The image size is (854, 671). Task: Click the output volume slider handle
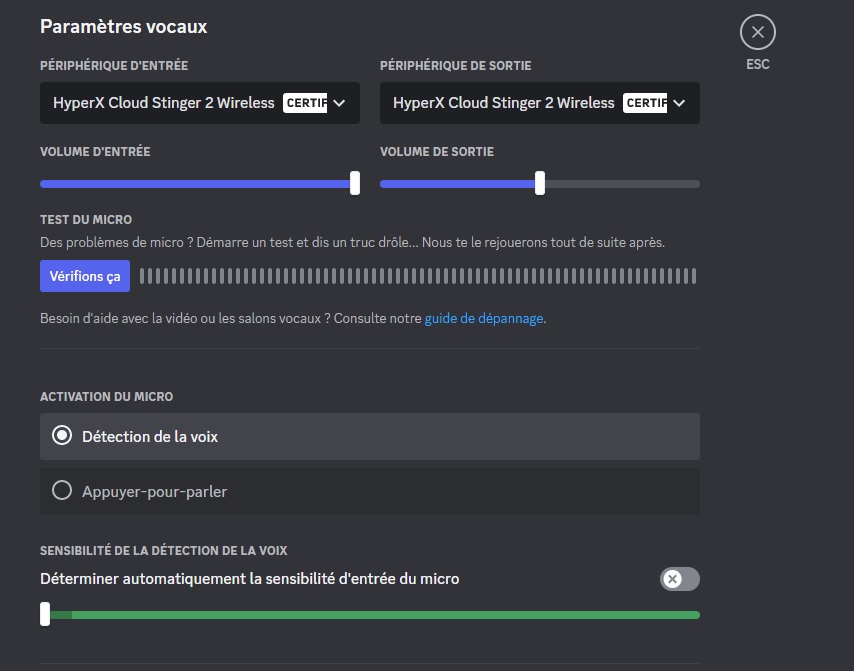540,184
